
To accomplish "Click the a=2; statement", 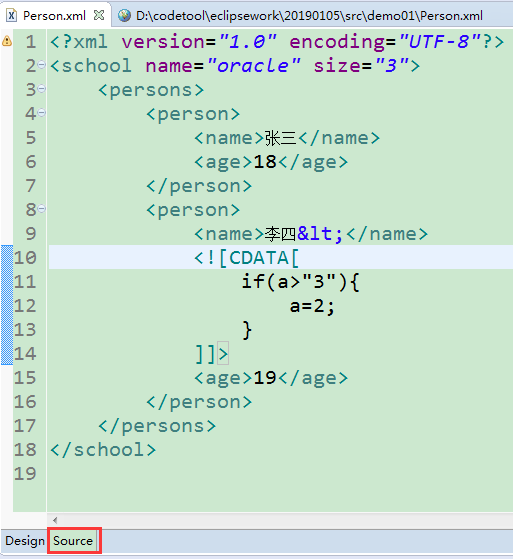I will point(312,306).
